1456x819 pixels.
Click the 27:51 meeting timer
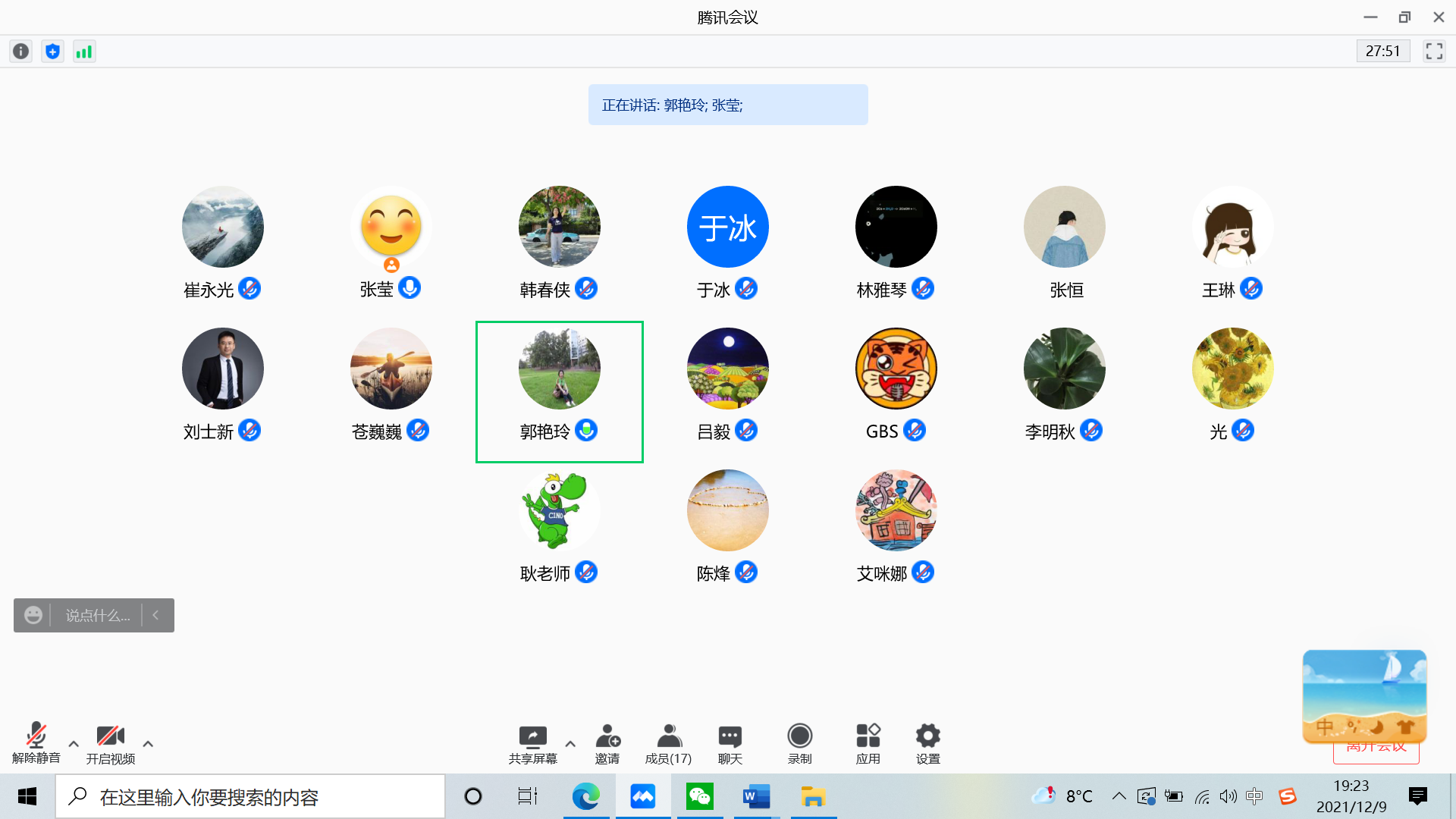click(1382, 51)
